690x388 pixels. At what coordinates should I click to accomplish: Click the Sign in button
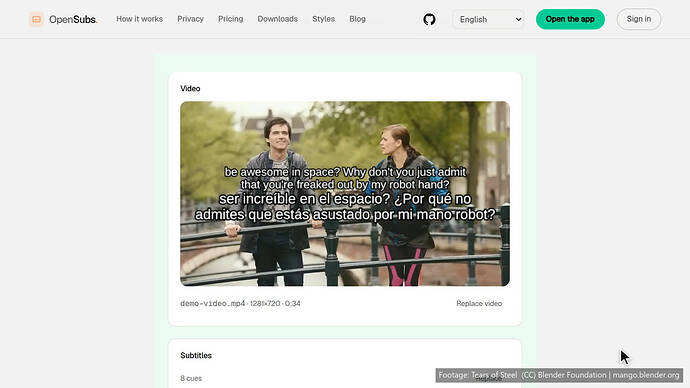639,19
